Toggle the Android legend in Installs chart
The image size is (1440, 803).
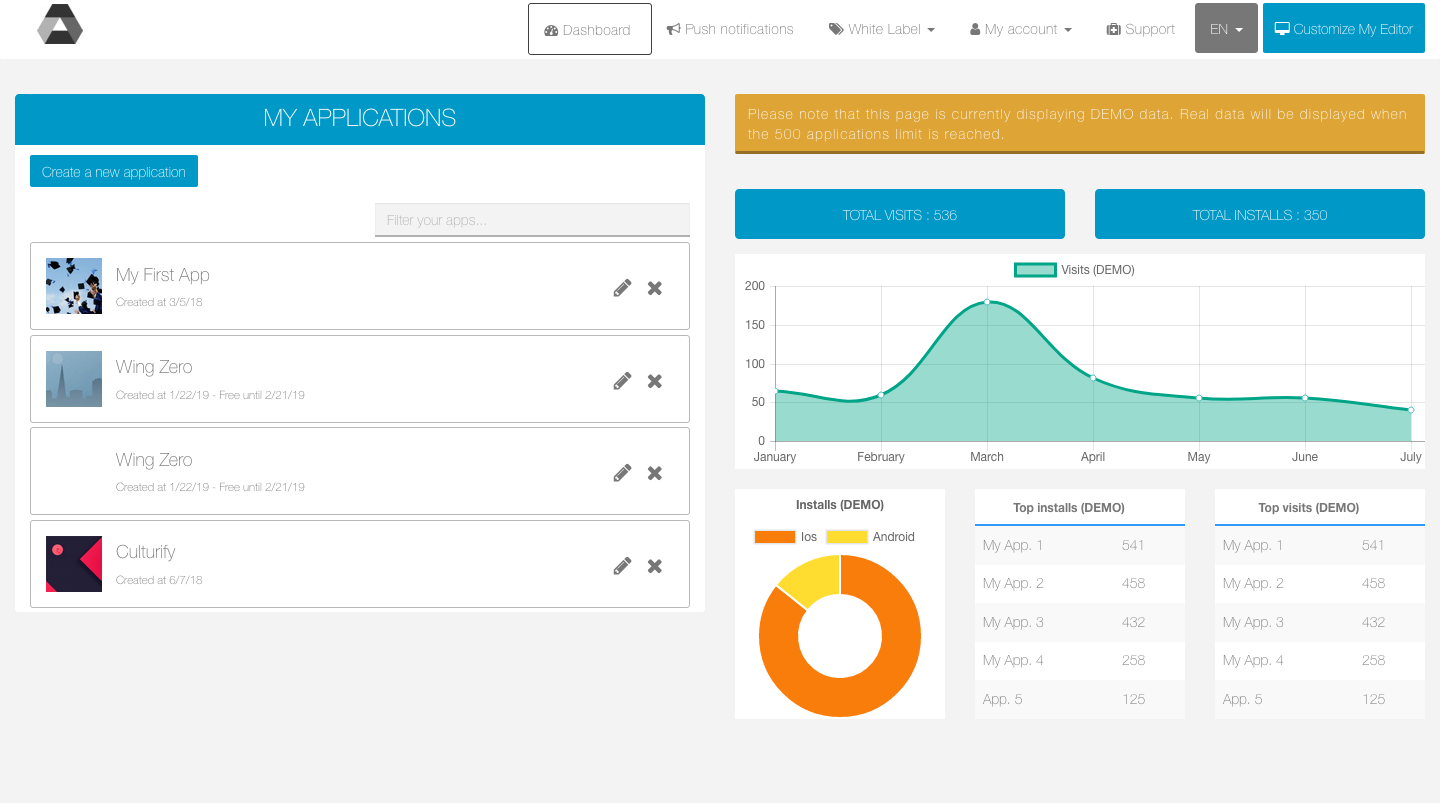[871, 537]
